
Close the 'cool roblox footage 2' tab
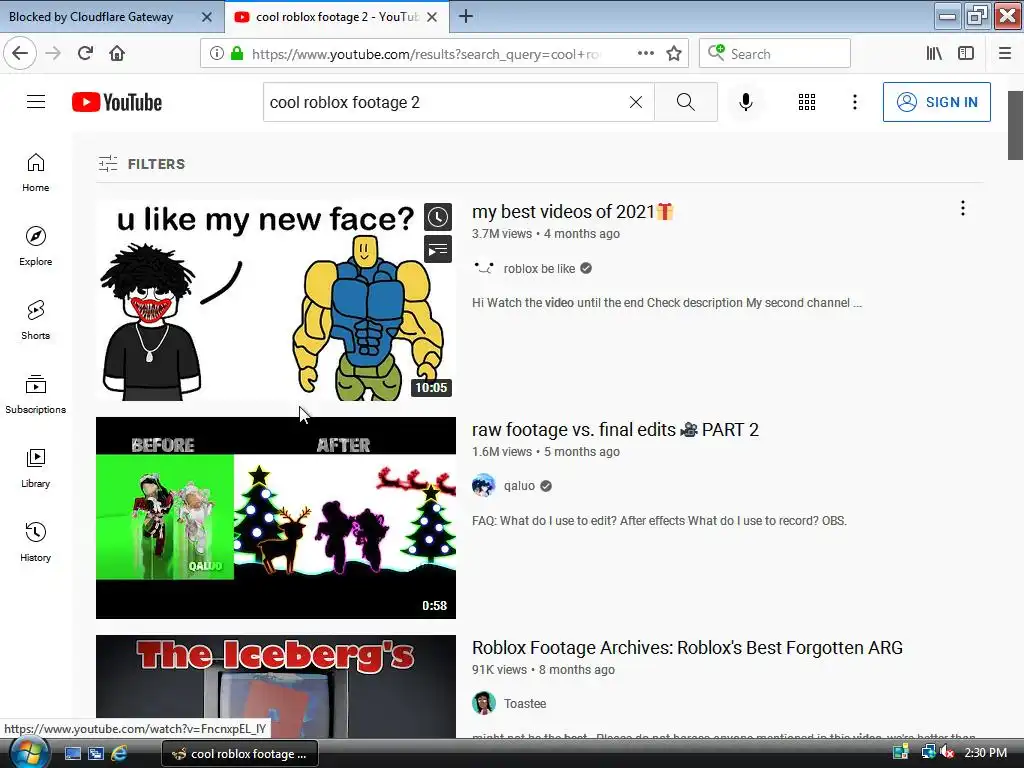pyautogui.click(x=432, y=17)
